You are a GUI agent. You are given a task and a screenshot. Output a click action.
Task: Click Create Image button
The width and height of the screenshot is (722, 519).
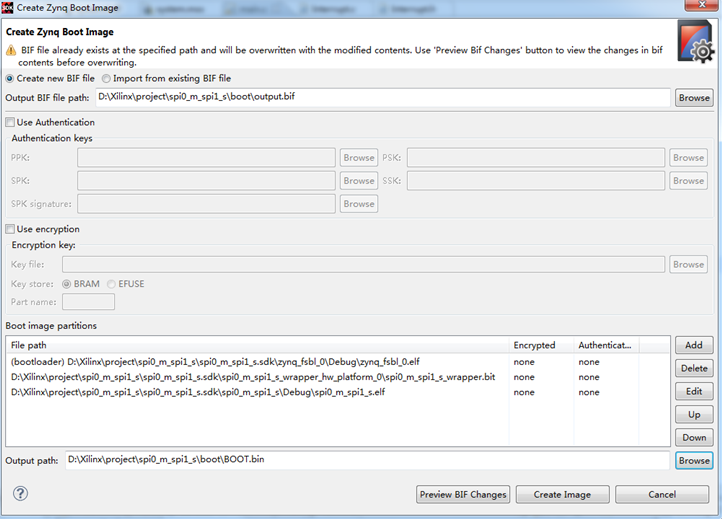point(562,495)
